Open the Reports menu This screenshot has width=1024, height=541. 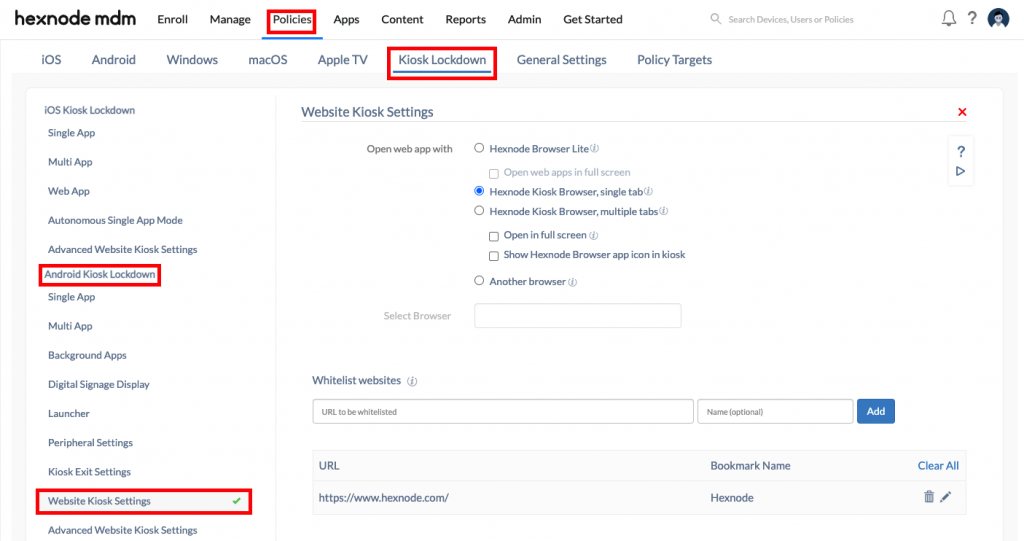point(466,20)
